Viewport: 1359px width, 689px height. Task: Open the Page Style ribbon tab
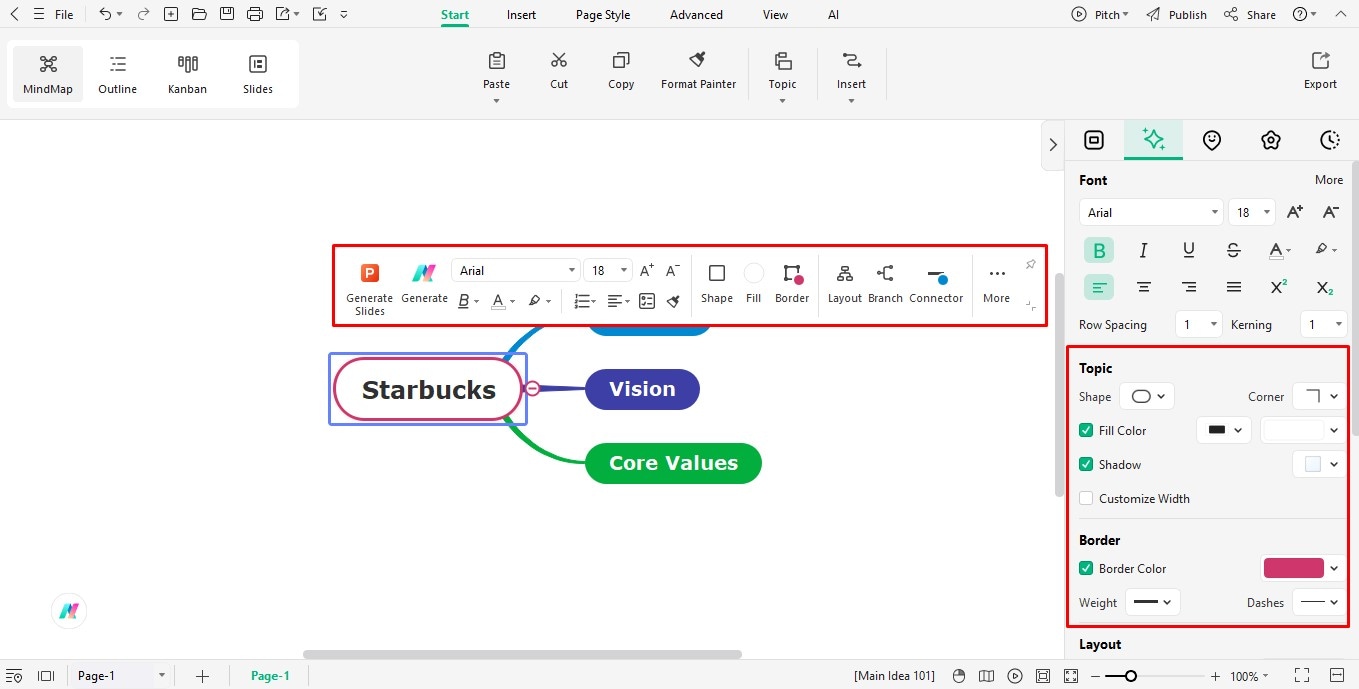(x=603, y=15)
